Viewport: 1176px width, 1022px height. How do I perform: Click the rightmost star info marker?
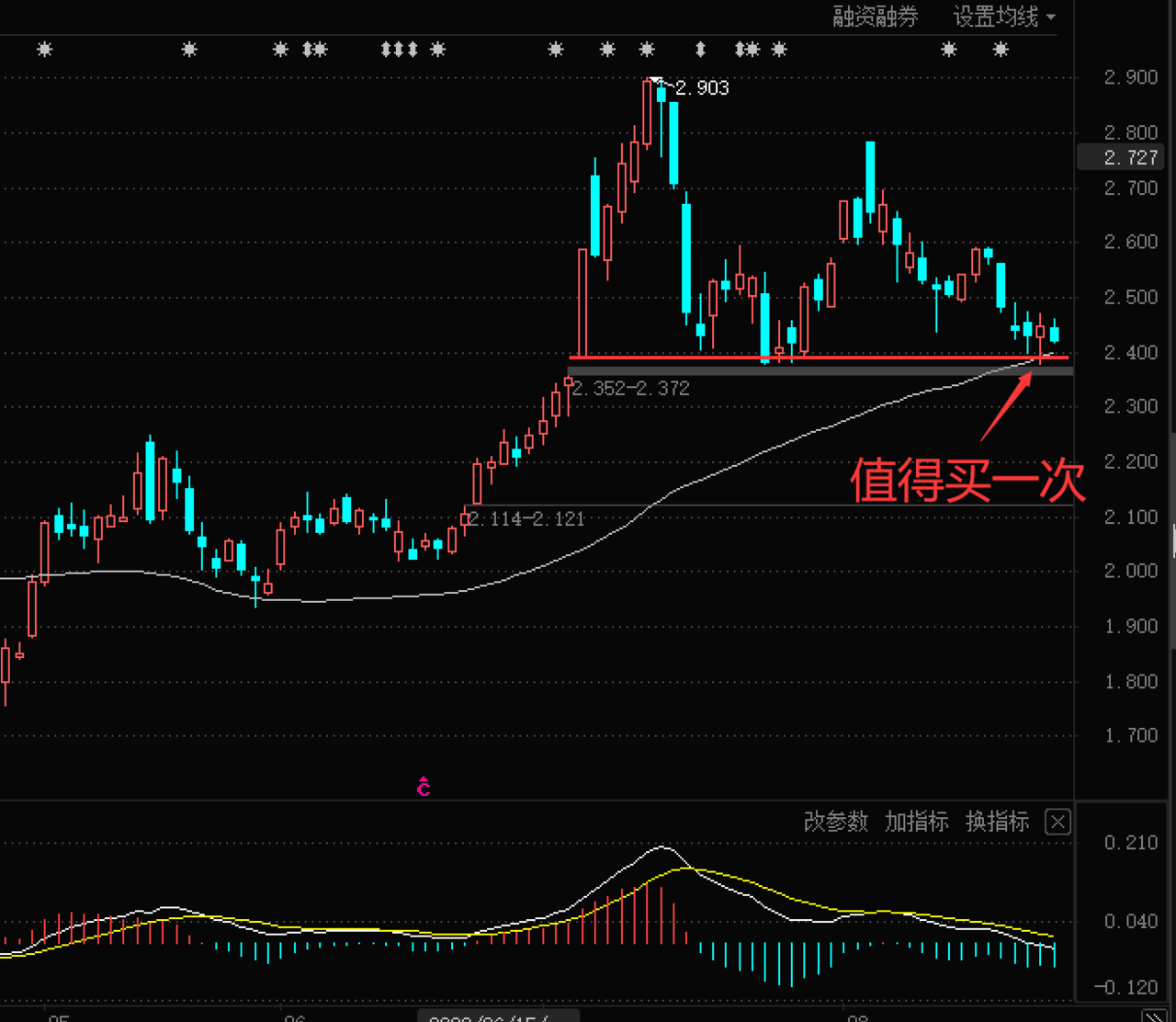[1001, 49]
